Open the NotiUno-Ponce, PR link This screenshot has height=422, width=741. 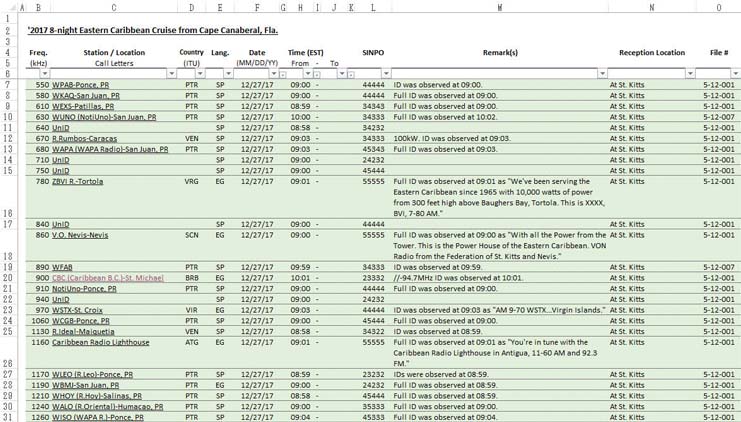(x=84, y=289)
